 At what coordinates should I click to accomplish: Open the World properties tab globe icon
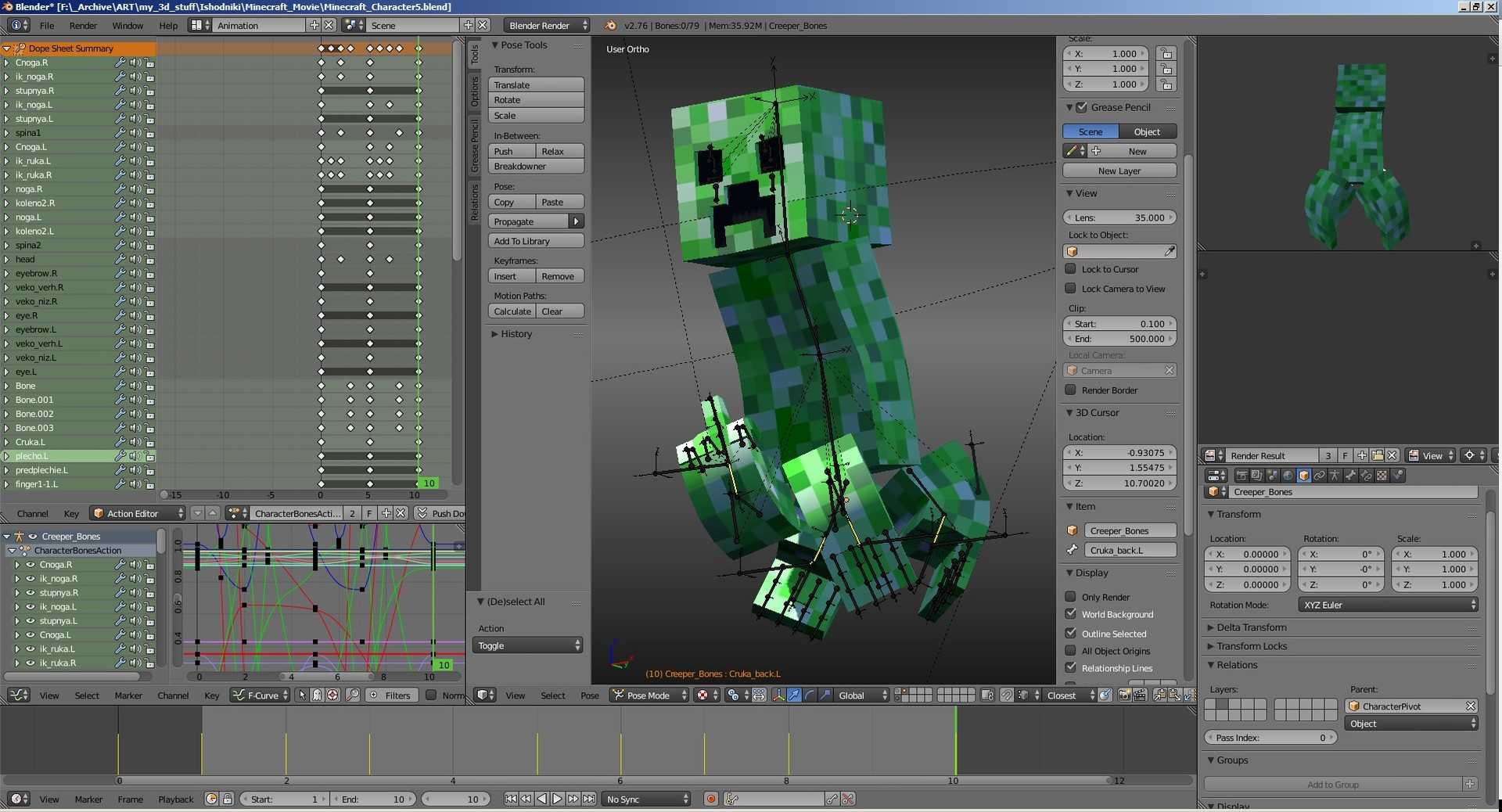(1288, 475)
